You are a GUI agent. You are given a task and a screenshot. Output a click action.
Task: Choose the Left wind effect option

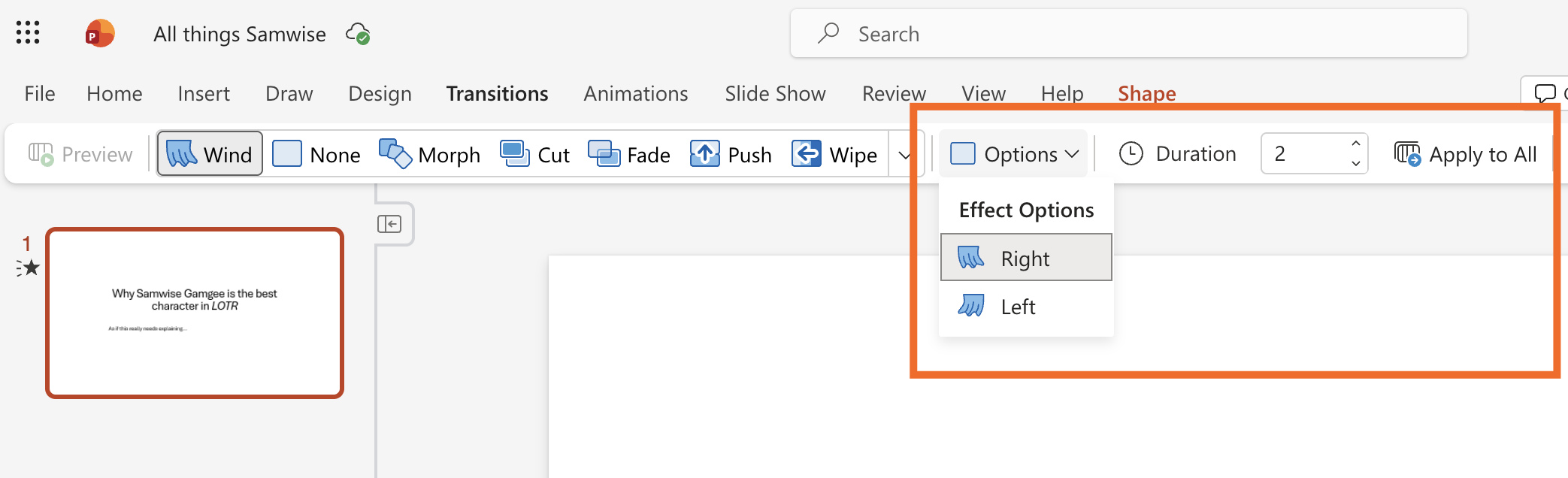(x=1026, y=306)
